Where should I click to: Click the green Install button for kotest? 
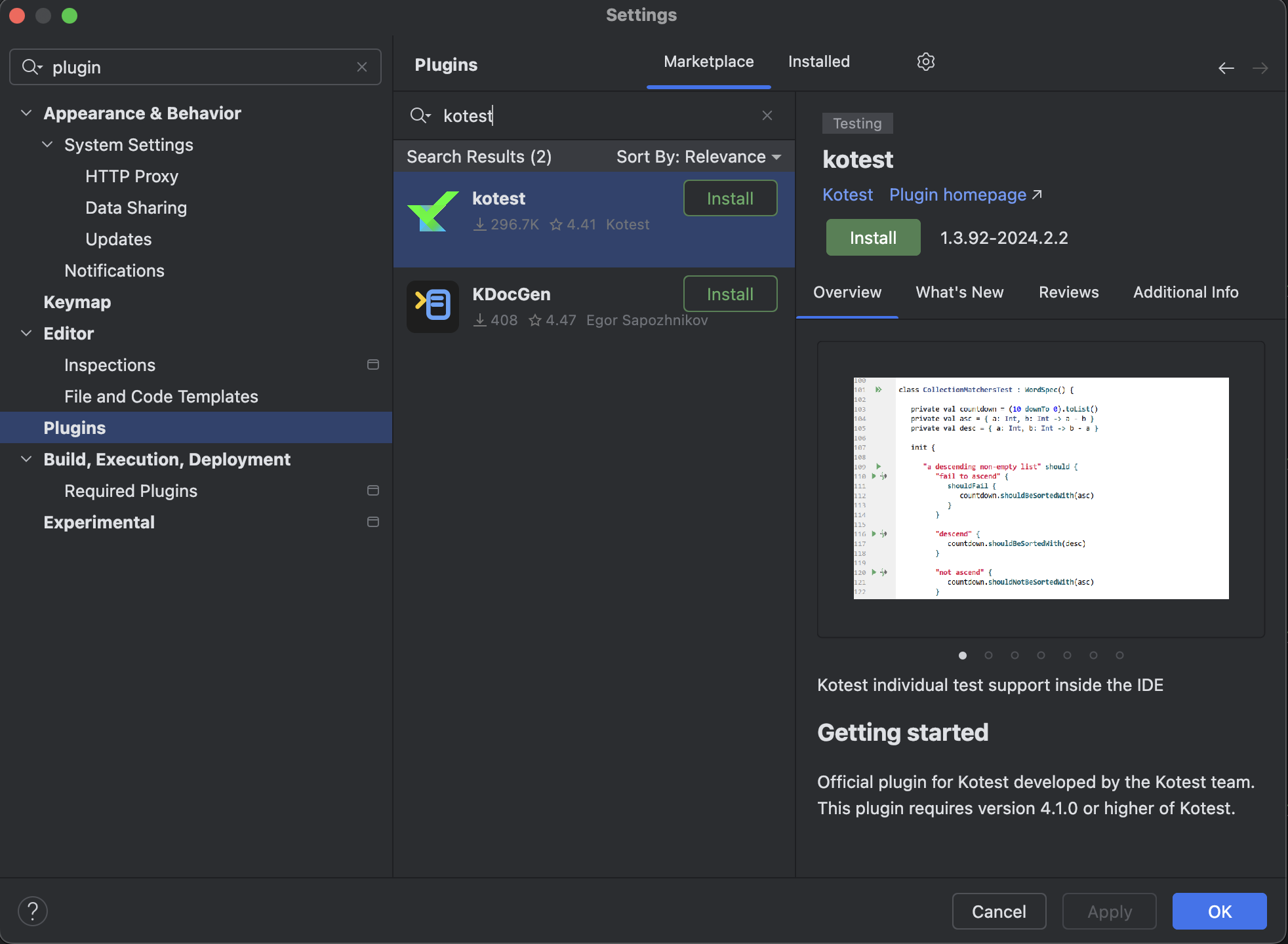pyautogui.click(x=873, y=237)
